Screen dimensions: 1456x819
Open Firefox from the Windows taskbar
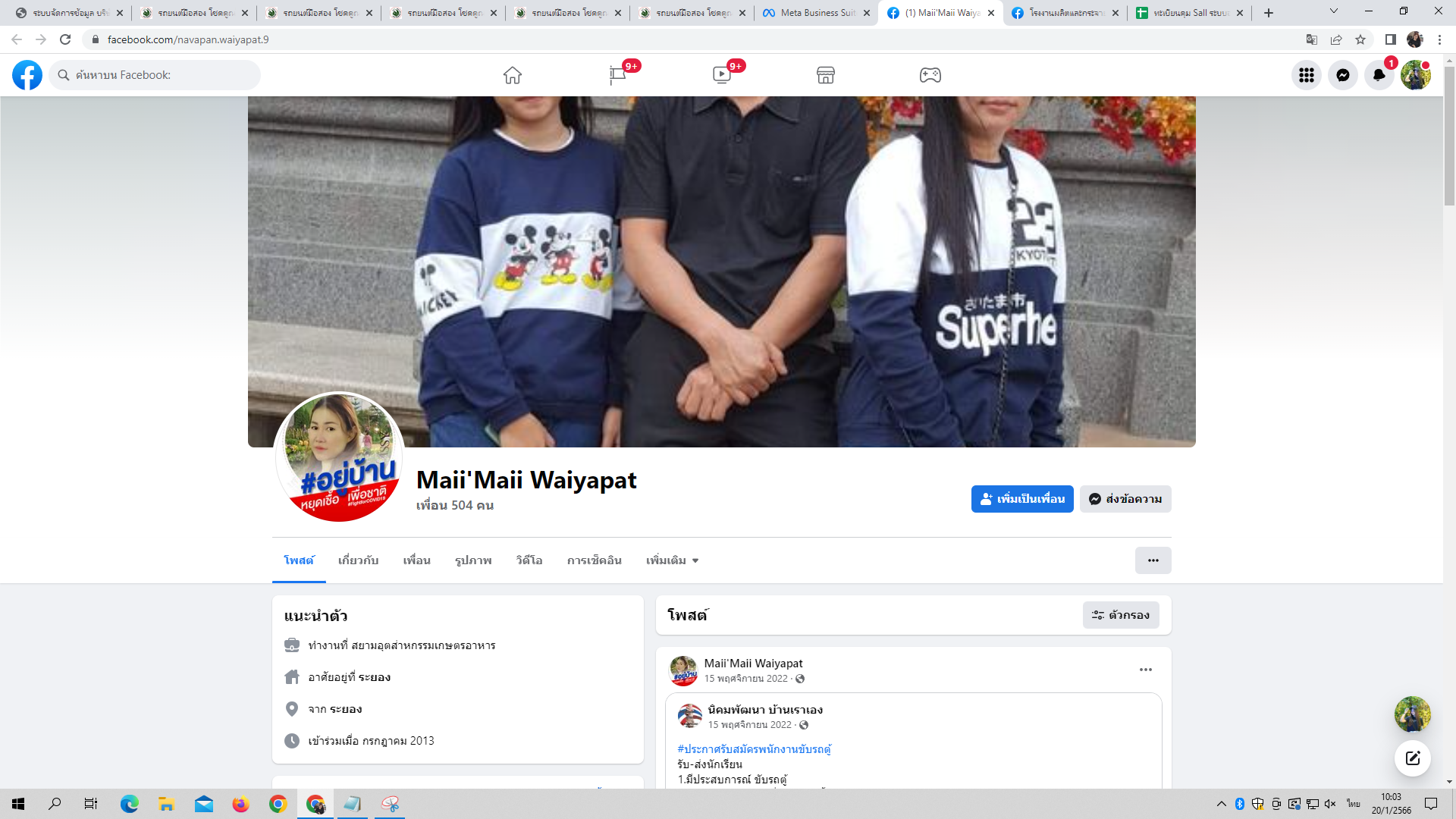click(x=241, y=804)
